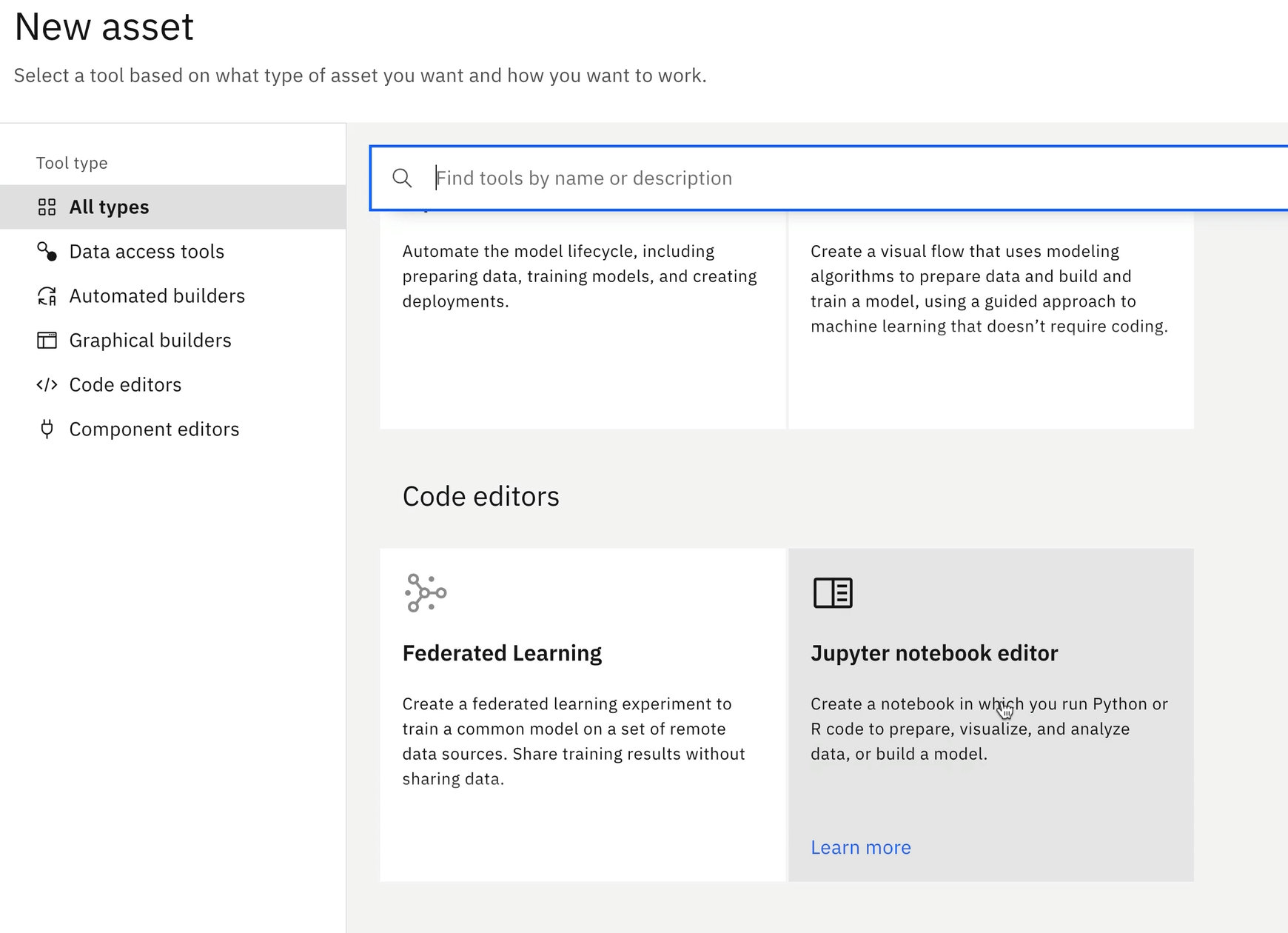Select the card describing automating model lifecycle

(583, 318)
